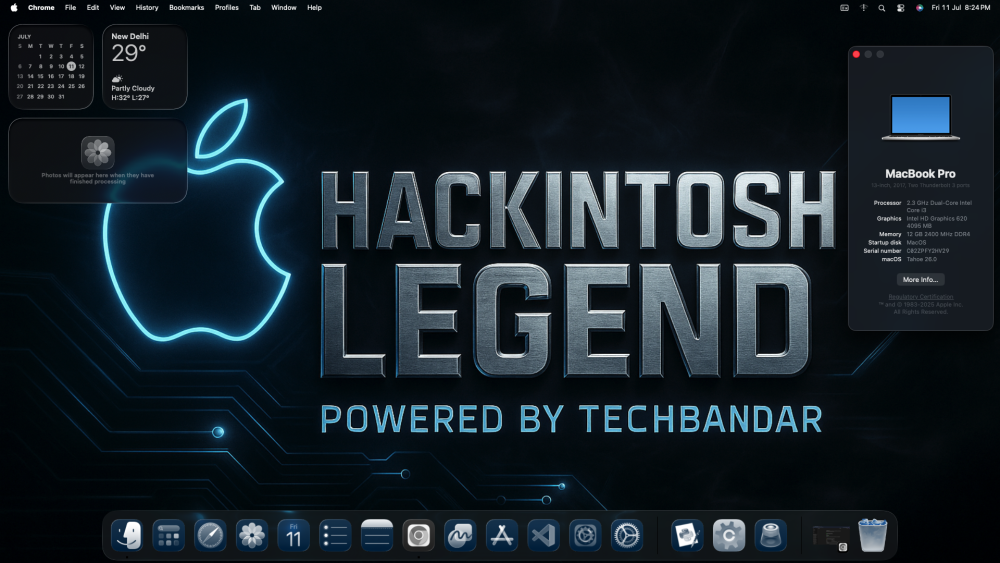Open the July calendar widget

[51, 67]
